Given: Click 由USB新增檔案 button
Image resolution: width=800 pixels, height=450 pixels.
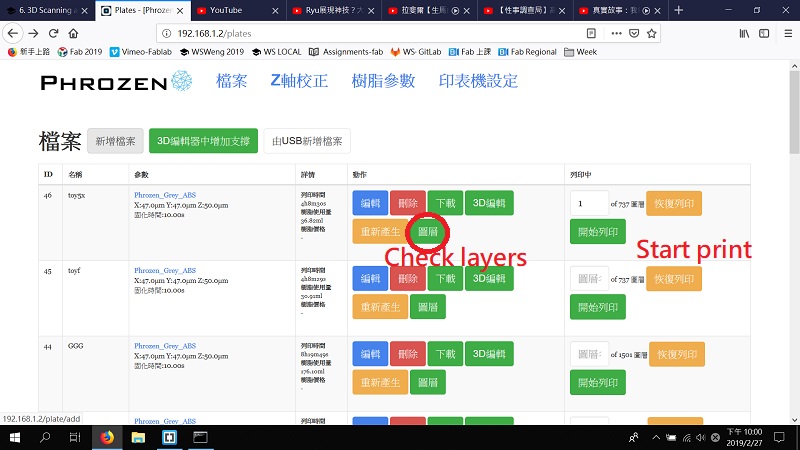Looking at the screenshot, I should coord(307,141).
